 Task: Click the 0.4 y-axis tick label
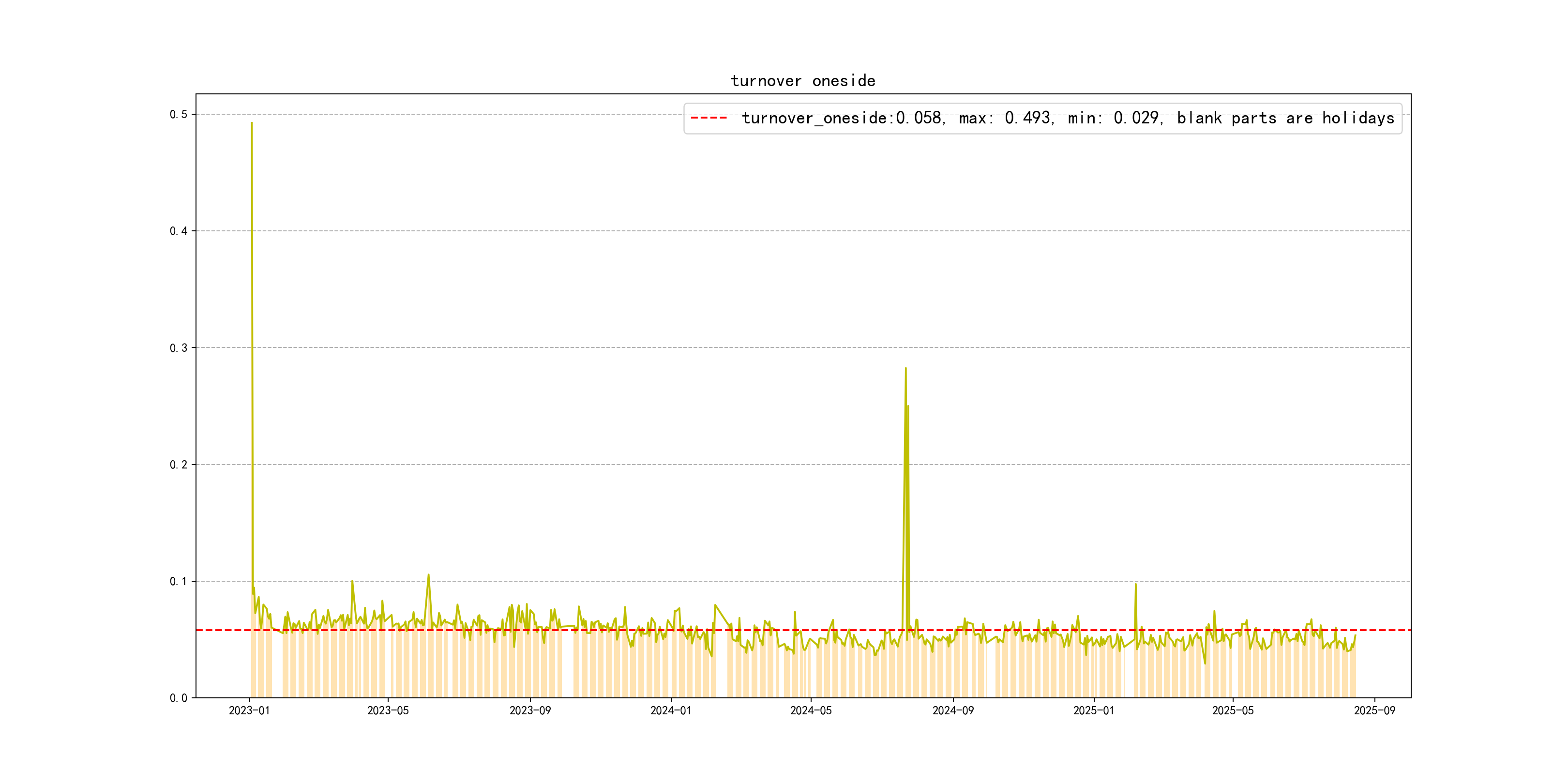179,231
